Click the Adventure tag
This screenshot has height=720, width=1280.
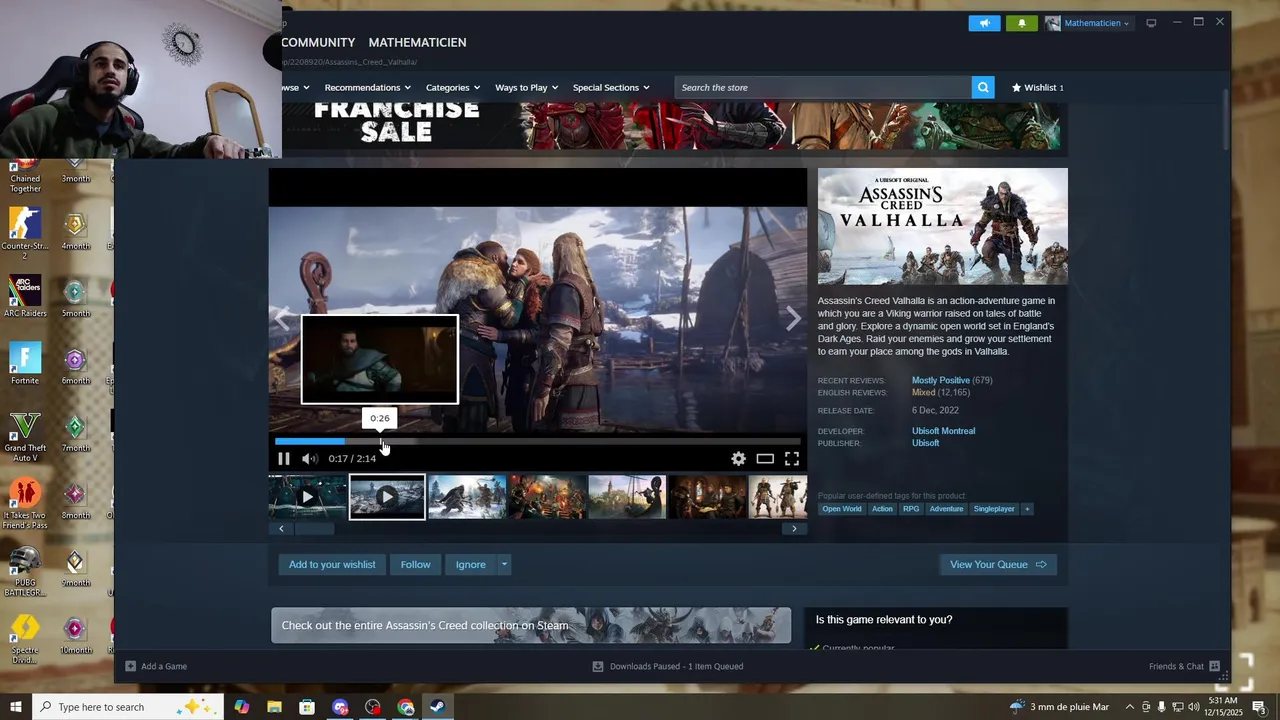[x=946, y=509]
